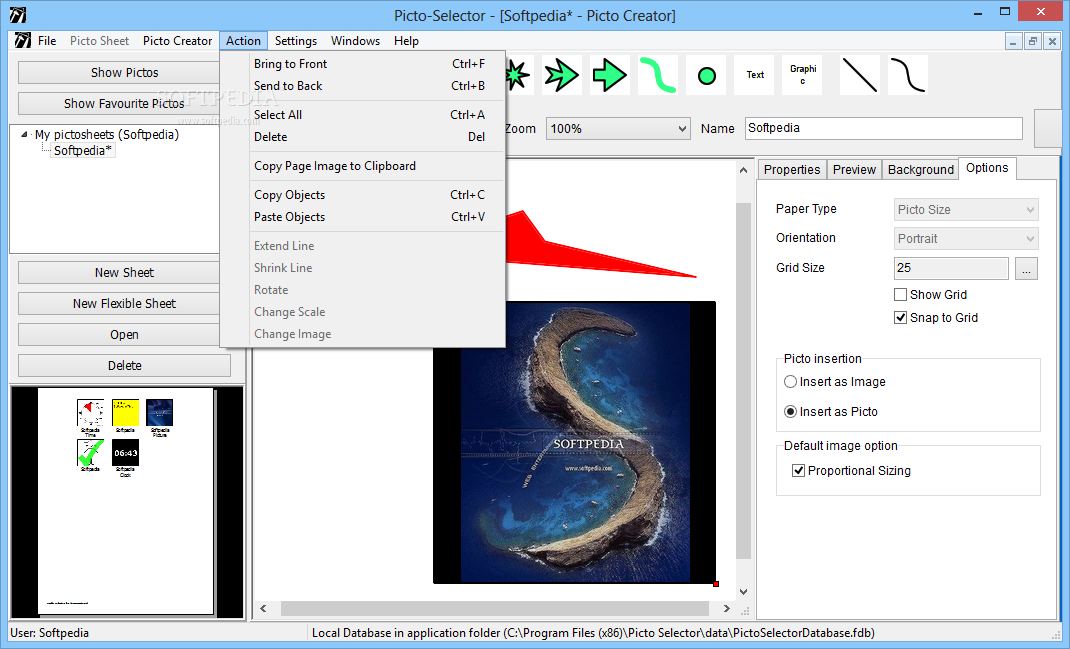Click the horizontal scrollbar thumb
The image size is (1070, 649).
tap(495, 608)
